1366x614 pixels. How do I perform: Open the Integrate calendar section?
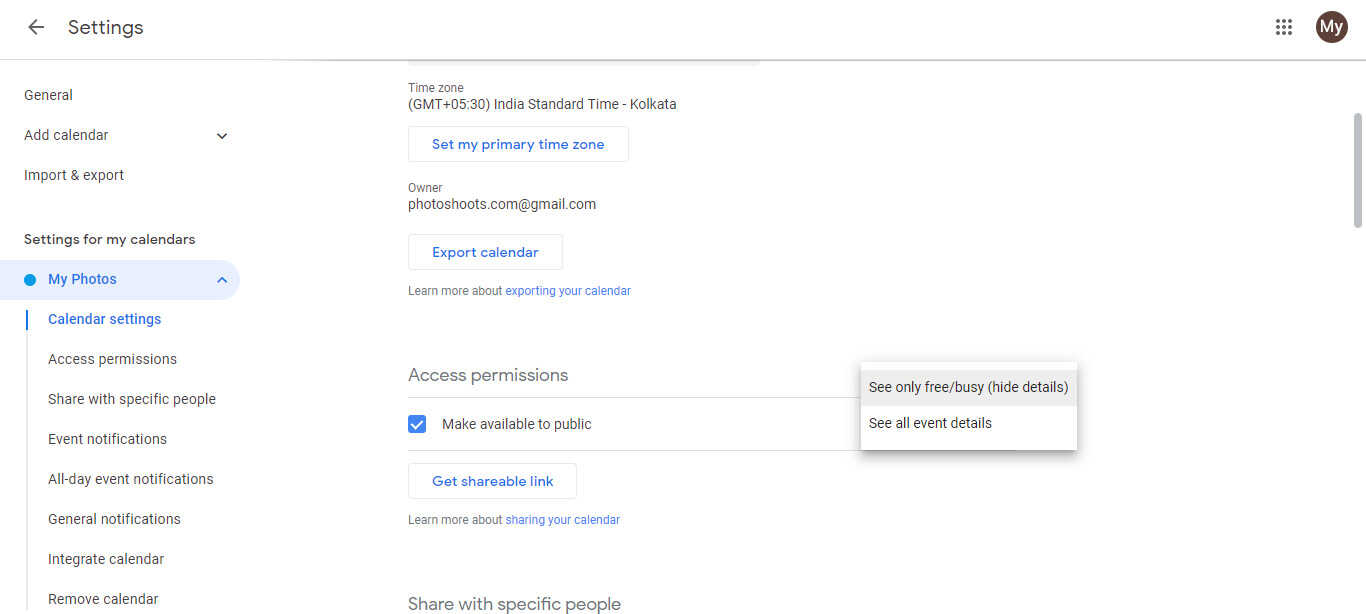click(x=106, y=559)
